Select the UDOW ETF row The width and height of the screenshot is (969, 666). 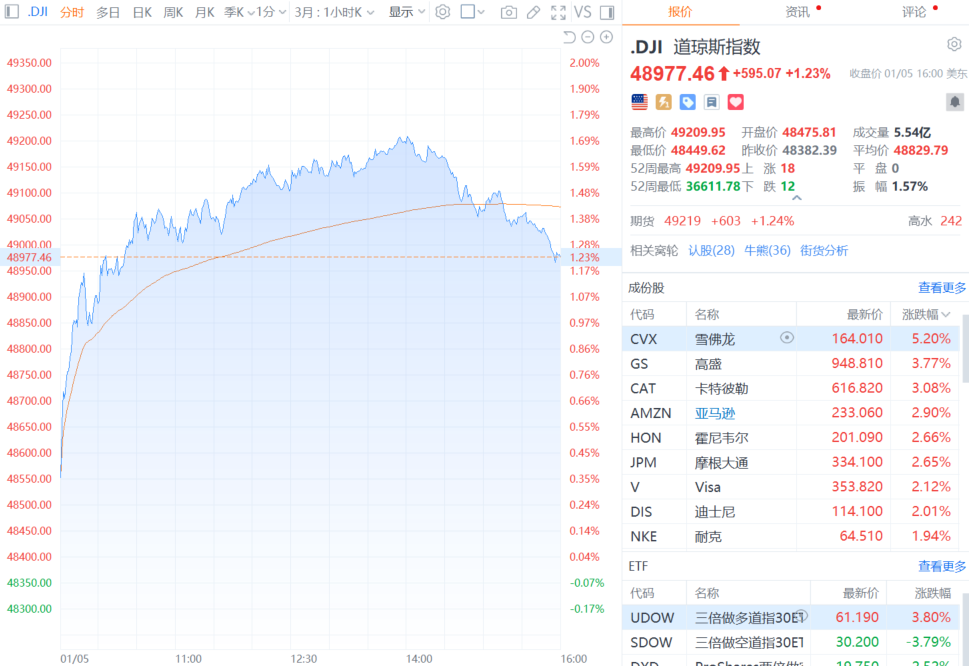[x=791, y=617]
